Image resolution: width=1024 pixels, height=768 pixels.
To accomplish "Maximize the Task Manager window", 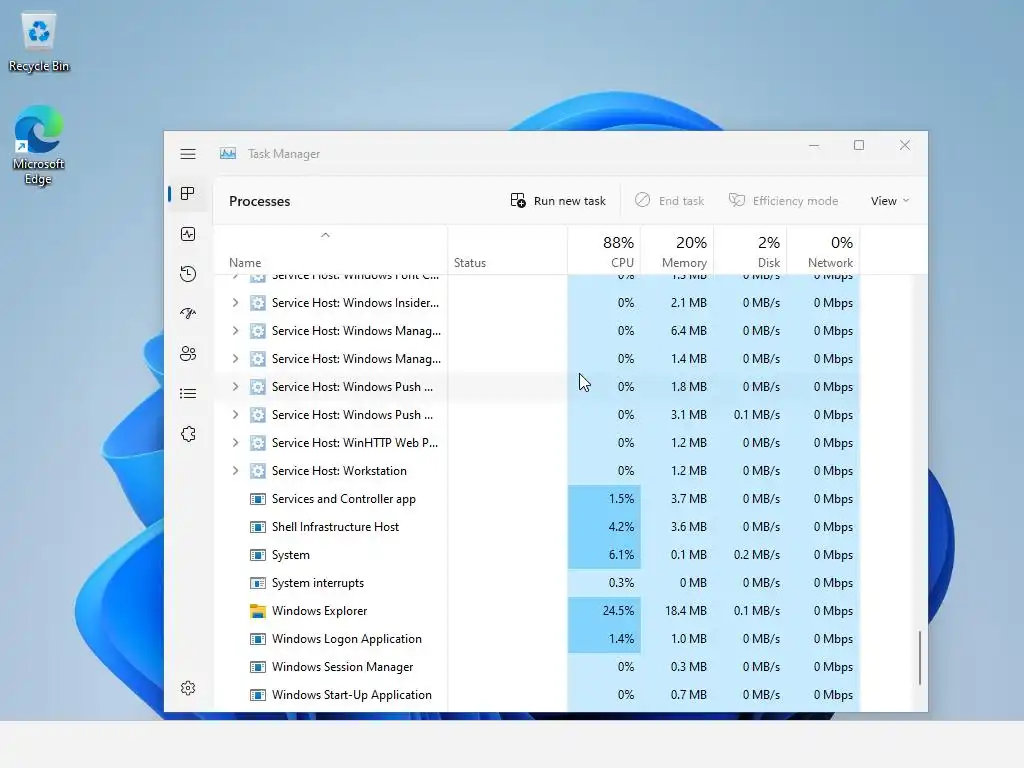I will click(x=859, y=145).
